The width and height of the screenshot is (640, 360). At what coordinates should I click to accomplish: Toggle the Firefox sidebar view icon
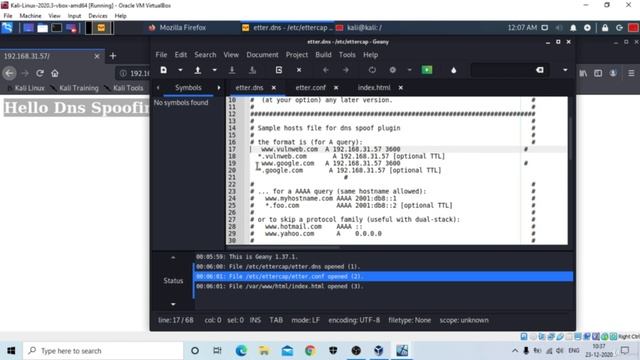click(x=598, y=73)
